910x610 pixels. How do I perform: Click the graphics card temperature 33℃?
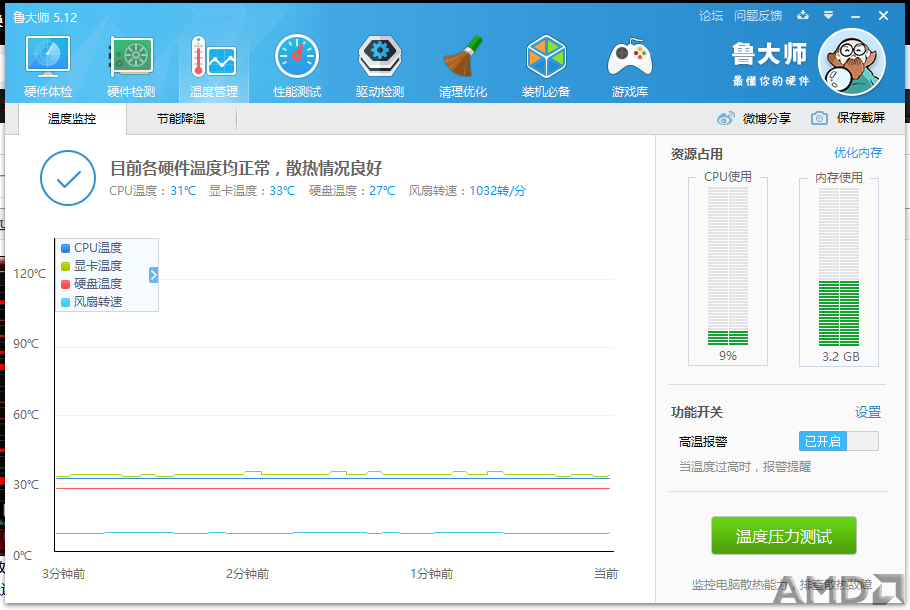[x=282, y=191]
